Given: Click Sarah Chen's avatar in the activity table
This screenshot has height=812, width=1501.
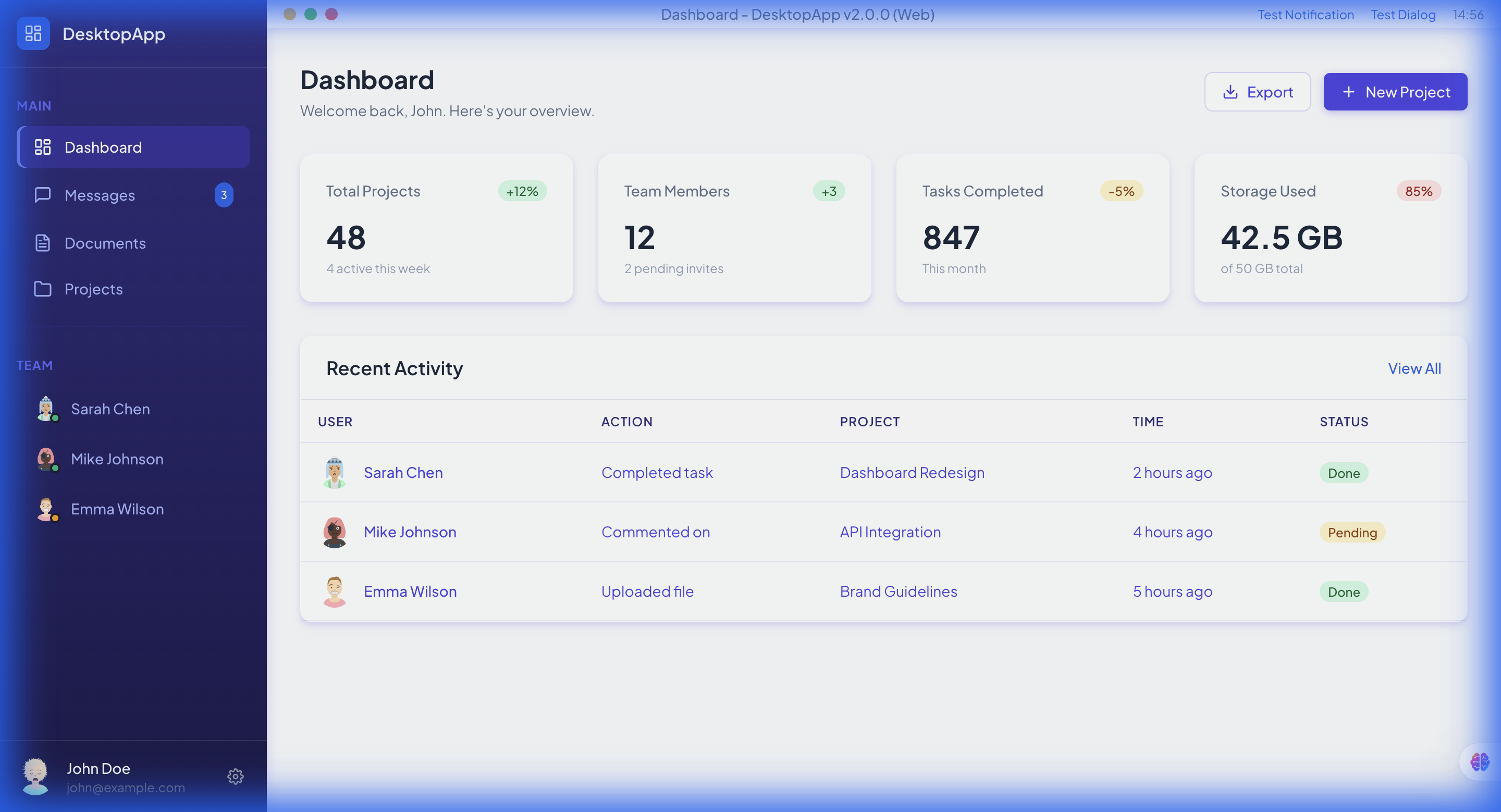Looking at the screenshot, I should point(335,472).
